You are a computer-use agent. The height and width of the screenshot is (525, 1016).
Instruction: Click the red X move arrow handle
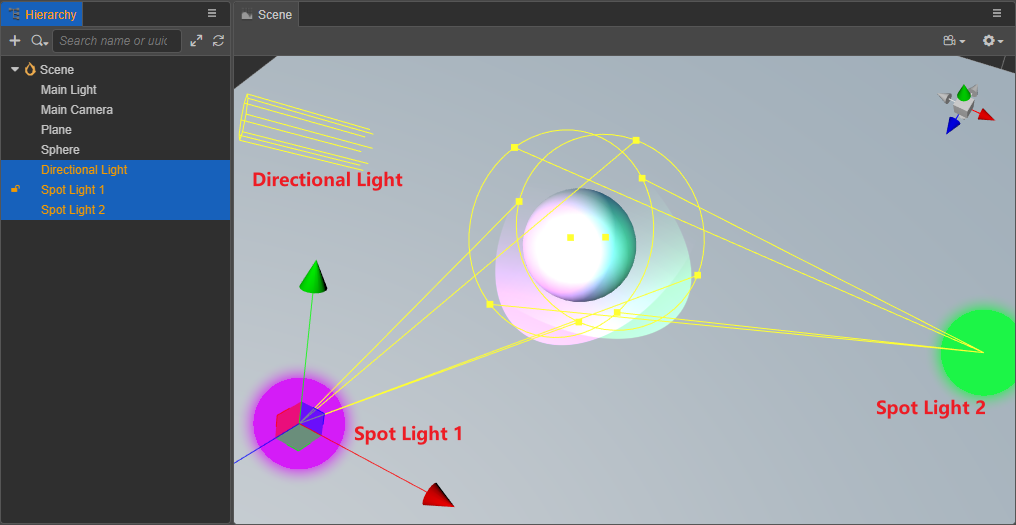click(438, 495)
